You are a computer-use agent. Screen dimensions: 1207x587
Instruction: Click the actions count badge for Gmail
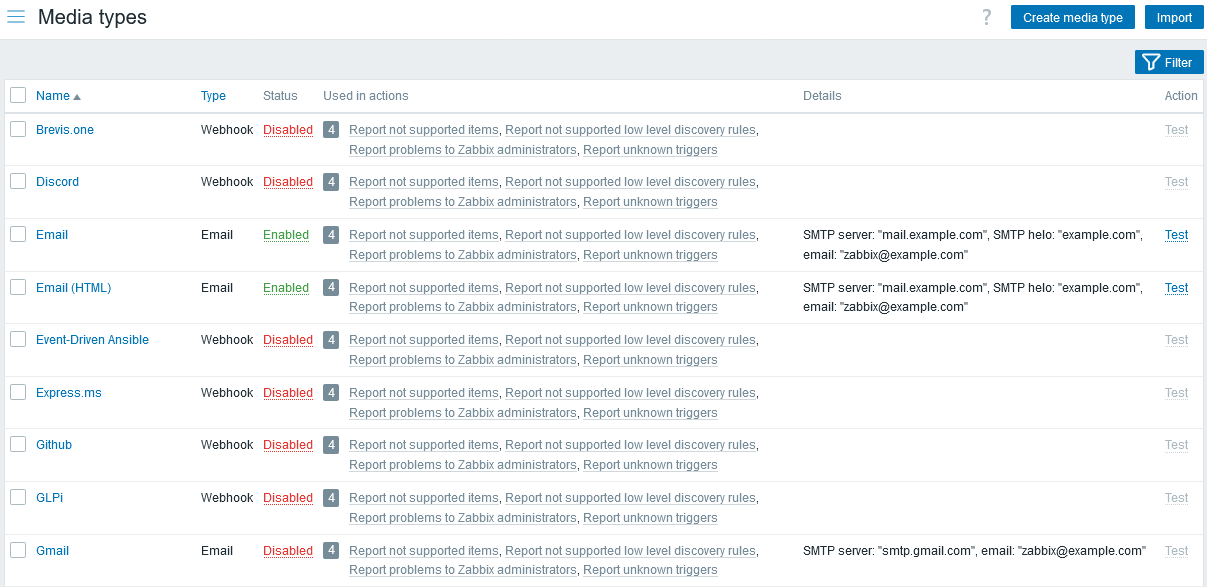[331, 550]
